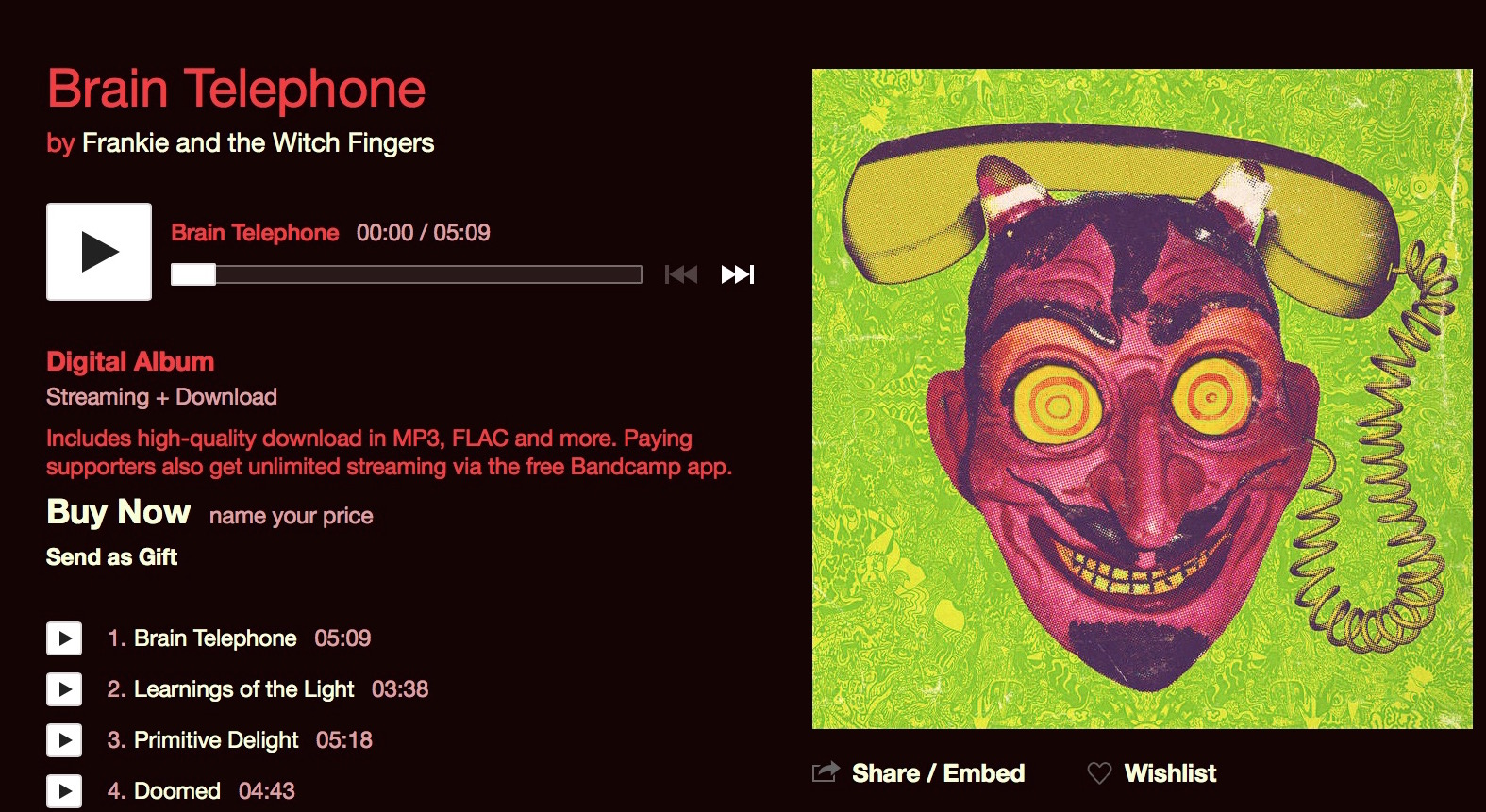The image size is (1486, 812).
Task: Click the Send as Gift link
Action: (111, 557)
